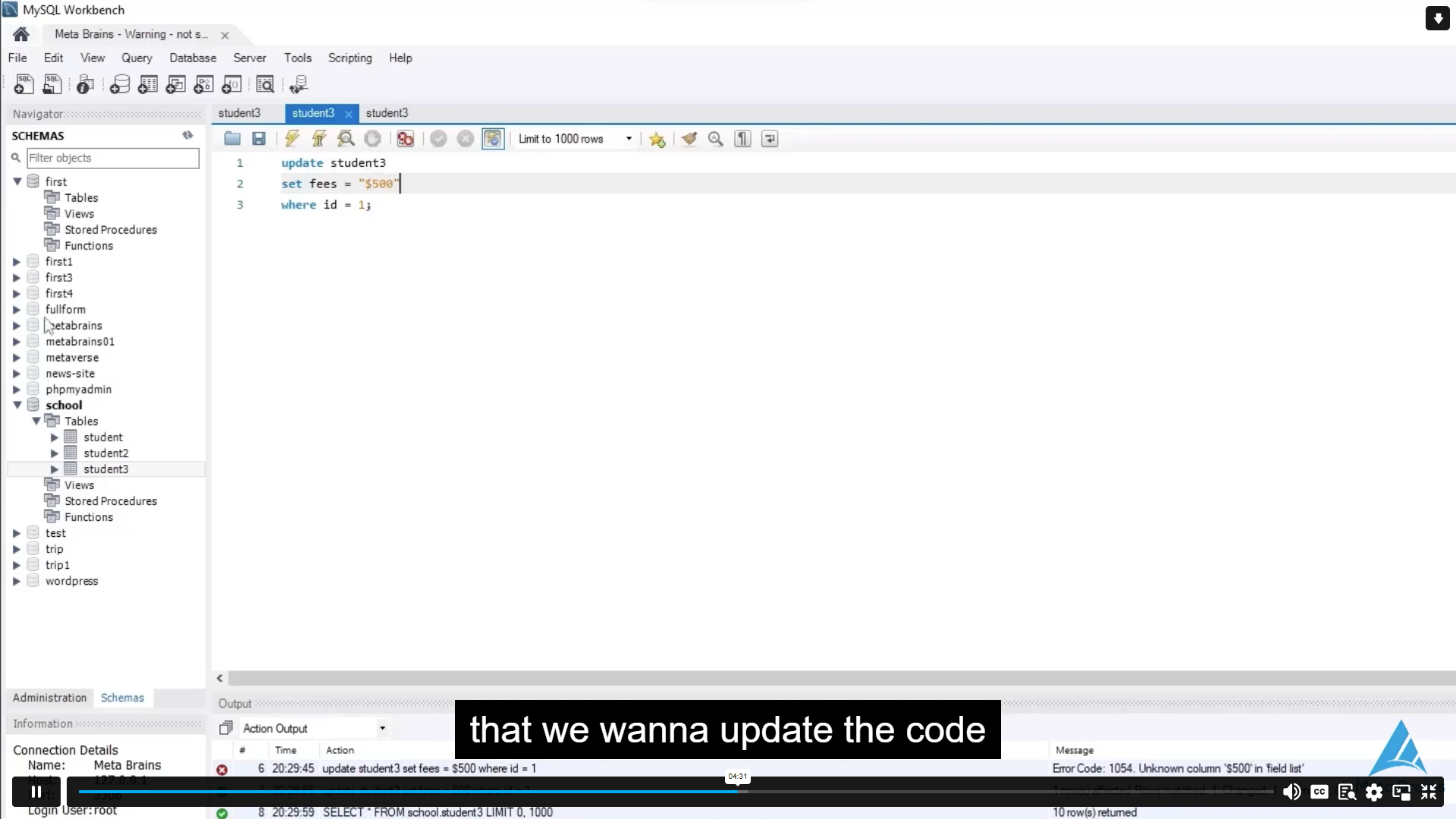Collapse the school schema

(17, 405)
